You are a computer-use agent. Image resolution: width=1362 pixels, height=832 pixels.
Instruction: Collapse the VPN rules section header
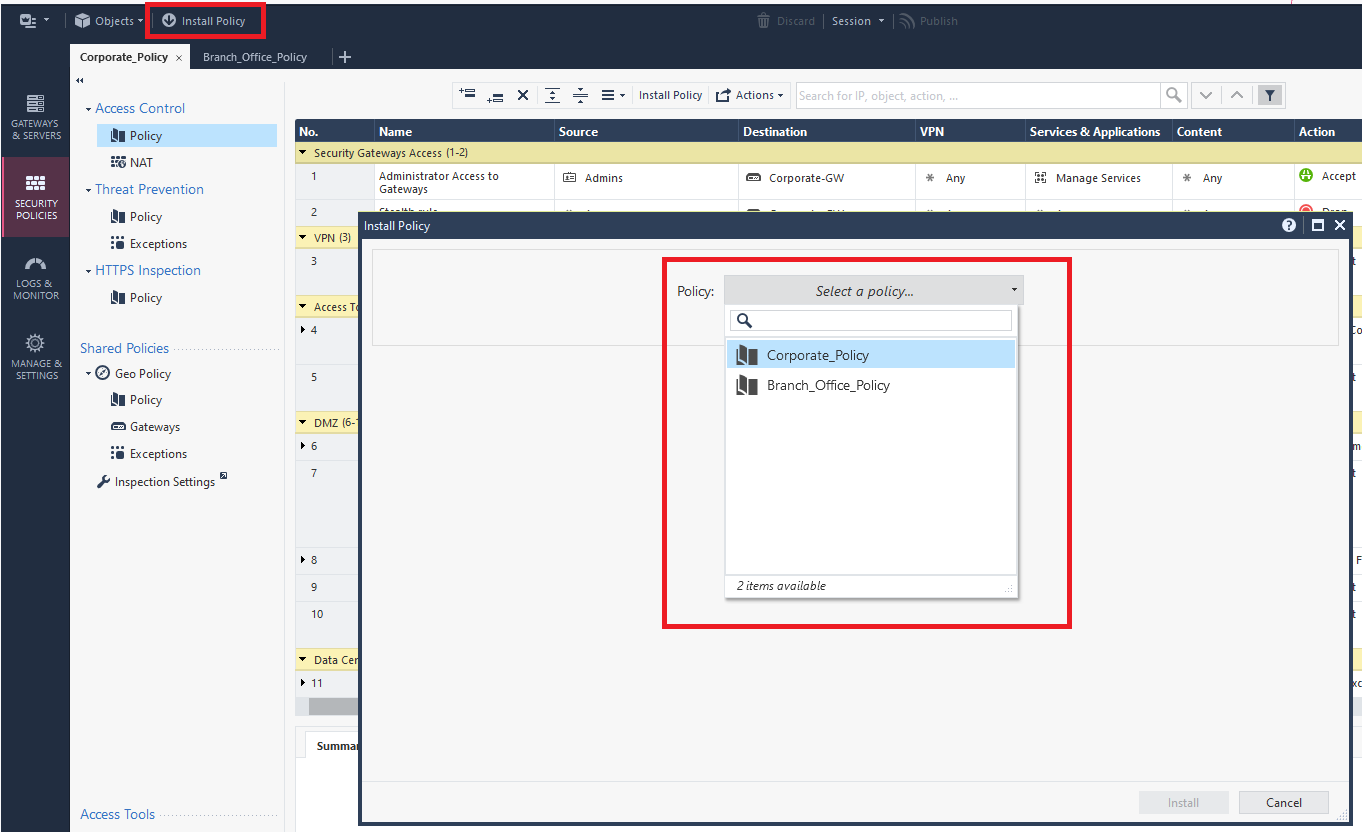[x=303, y=237]
